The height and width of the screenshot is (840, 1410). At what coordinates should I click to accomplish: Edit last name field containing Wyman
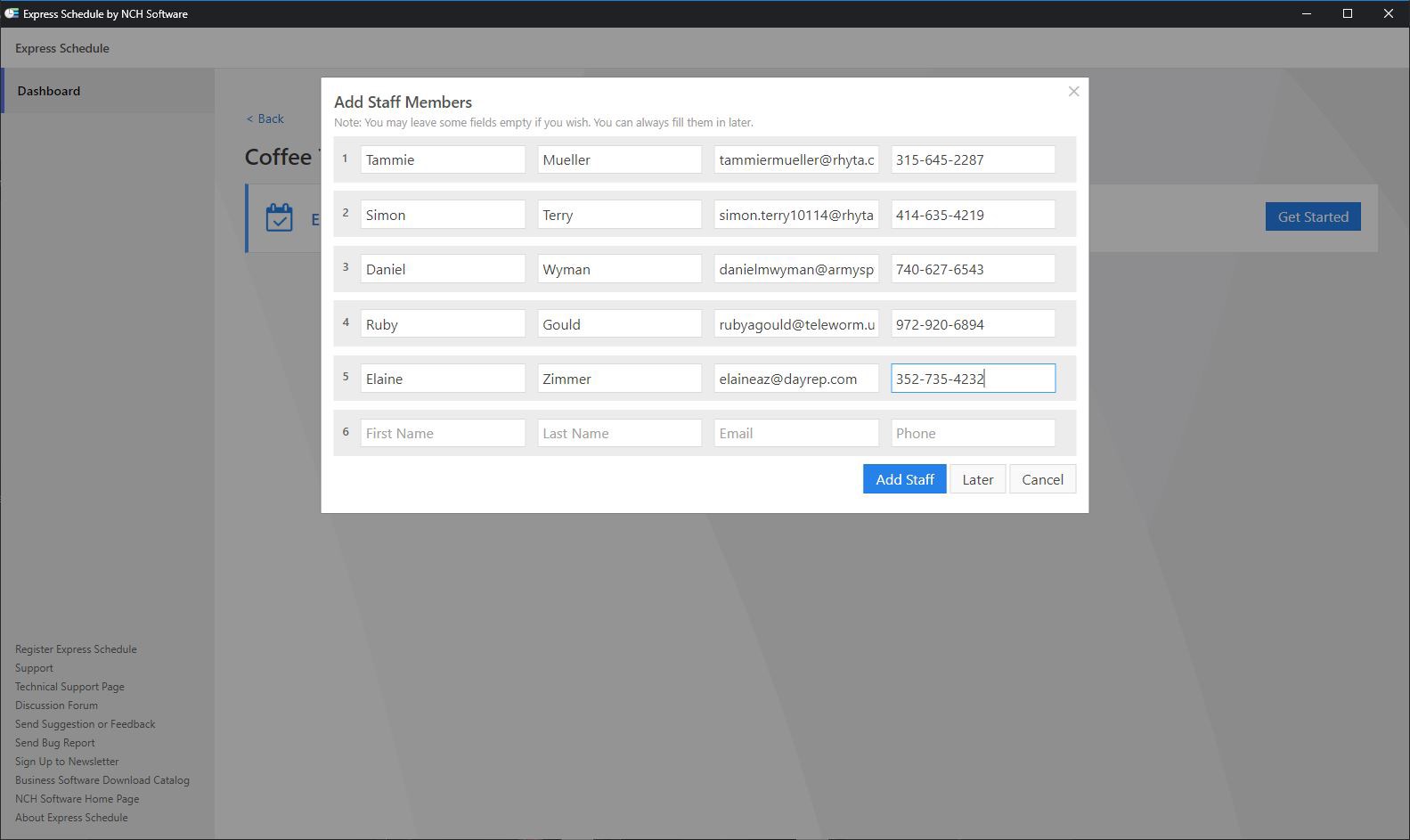[x=619, y=269]
